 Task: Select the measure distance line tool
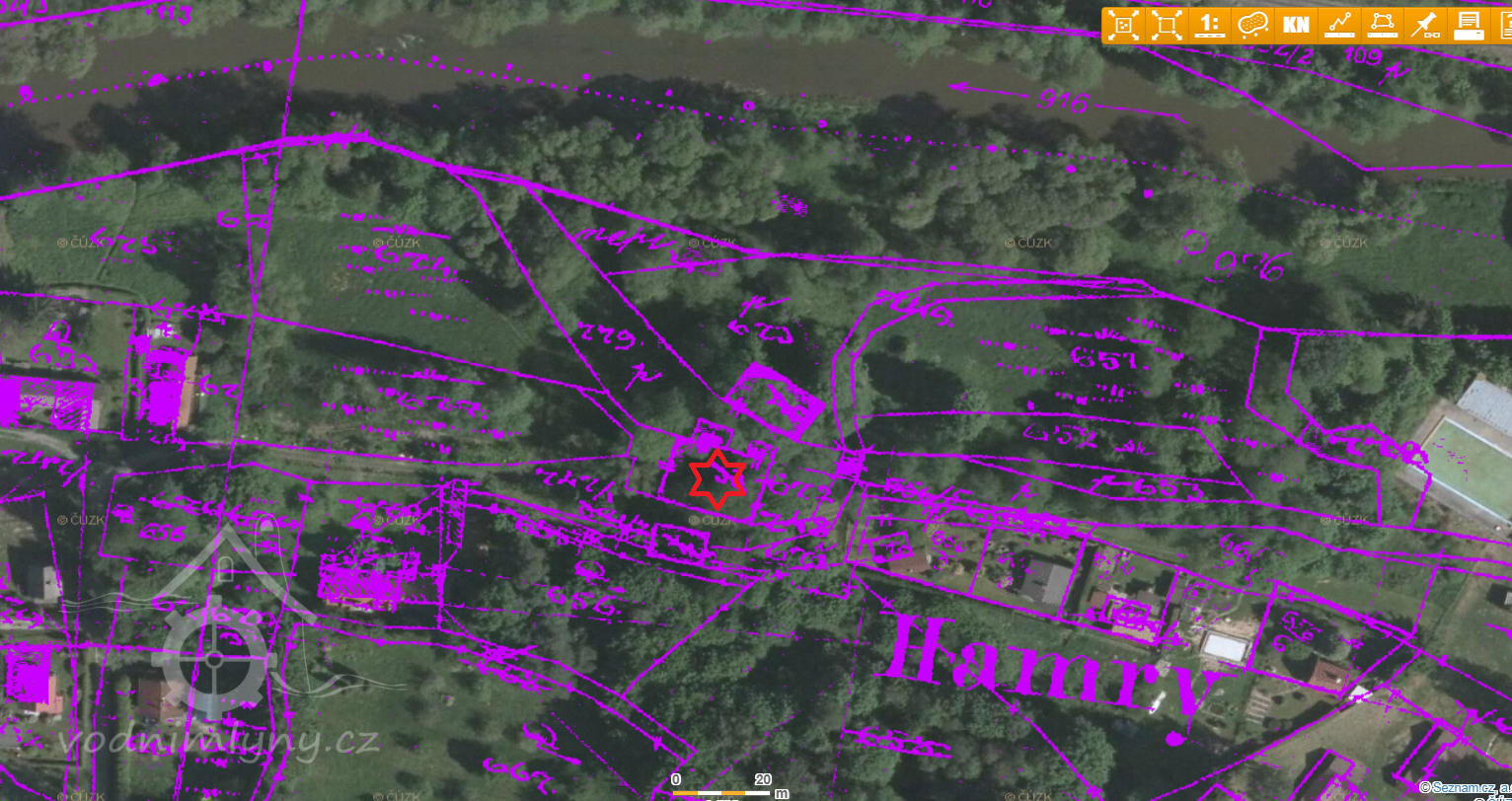click(x=1337, y=25)
